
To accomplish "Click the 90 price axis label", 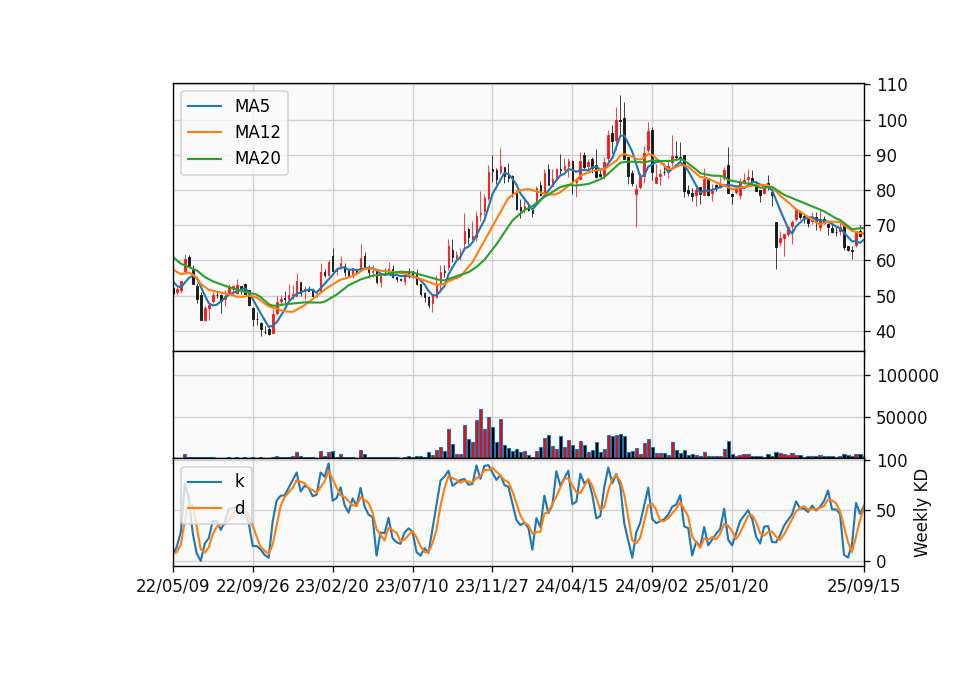I will (887, 156).
